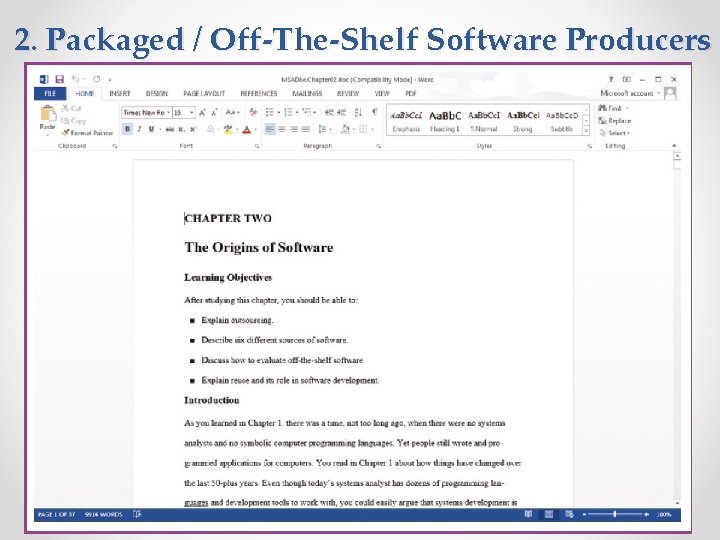
Task: Open Ribbon Display Options
Action: click(626, 79)
